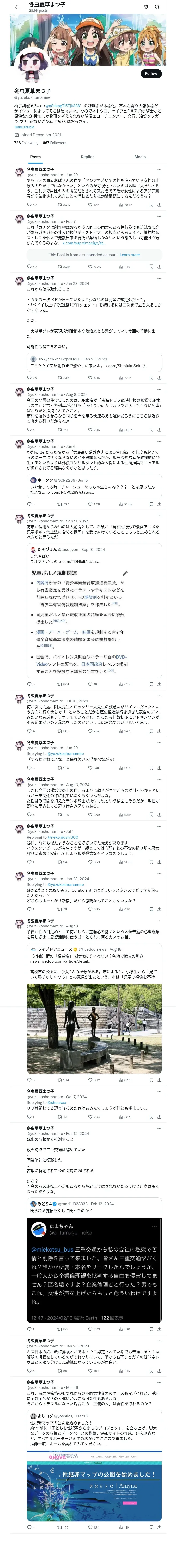Switch to the Media tab
The height and width of the screenshot is (1568, 176).
140,157
